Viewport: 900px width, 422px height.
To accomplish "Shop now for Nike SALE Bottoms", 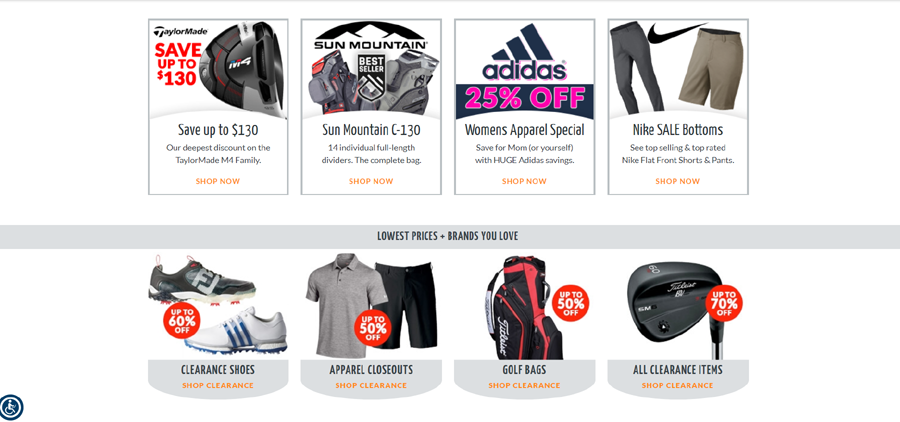I will pos(677,181).
